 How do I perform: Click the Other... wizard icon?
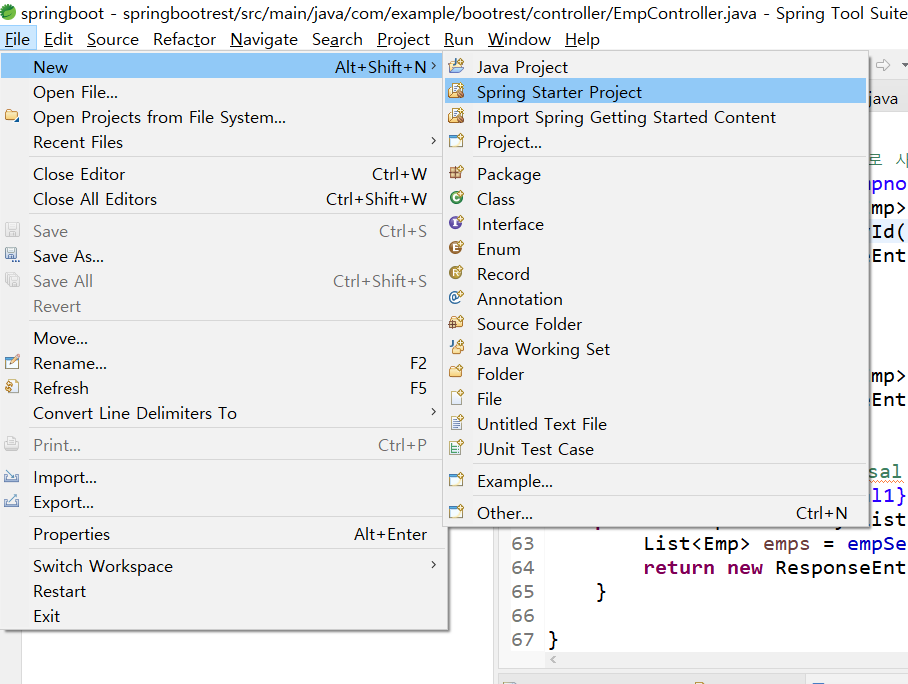pyautogui.click(x=456, y=512)
